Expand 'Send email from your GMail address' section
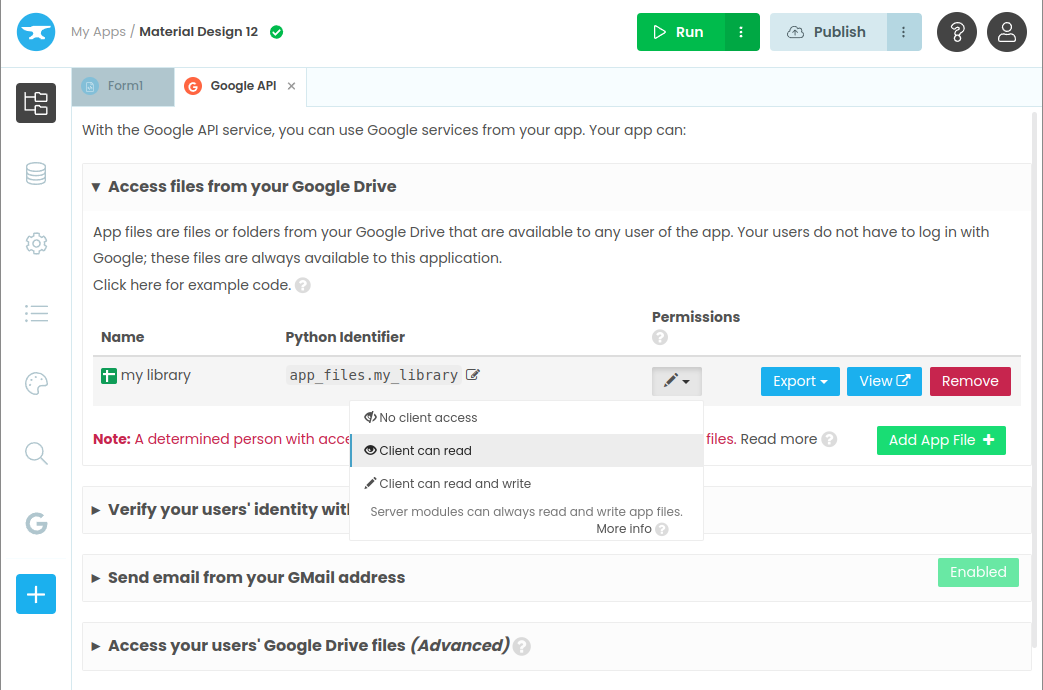The image size is (1043, 690). coord(256,577)
